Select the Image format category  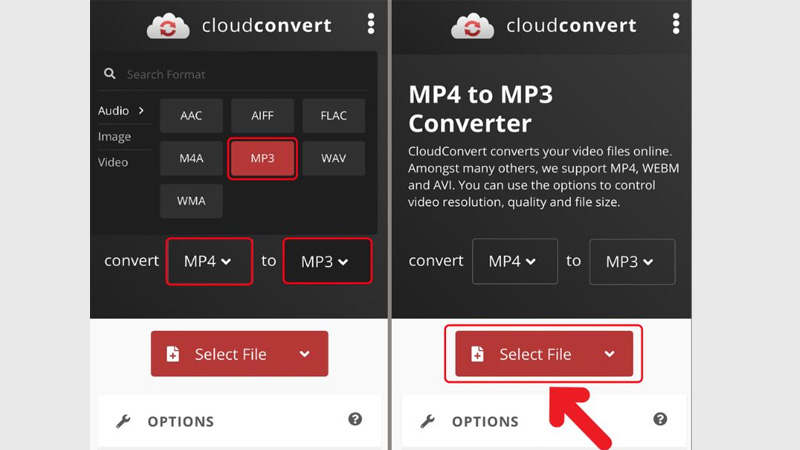tap(115, 136)
